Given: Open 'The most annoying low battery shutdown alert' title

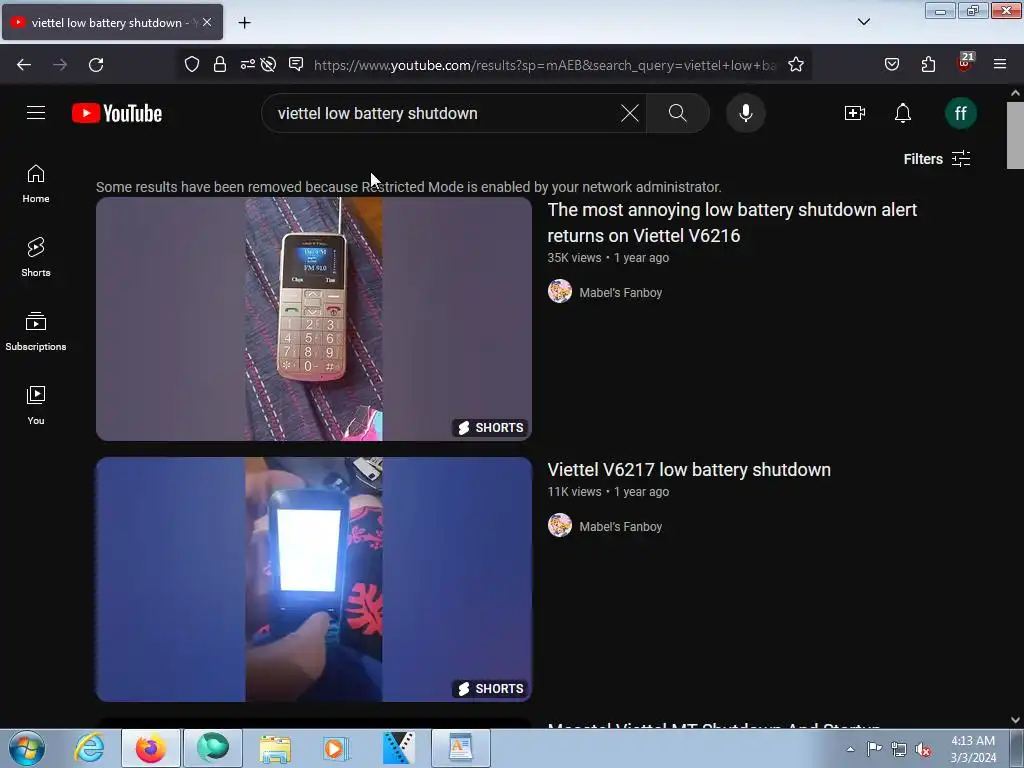Looking at the screenshot, I should pos(732,223).
